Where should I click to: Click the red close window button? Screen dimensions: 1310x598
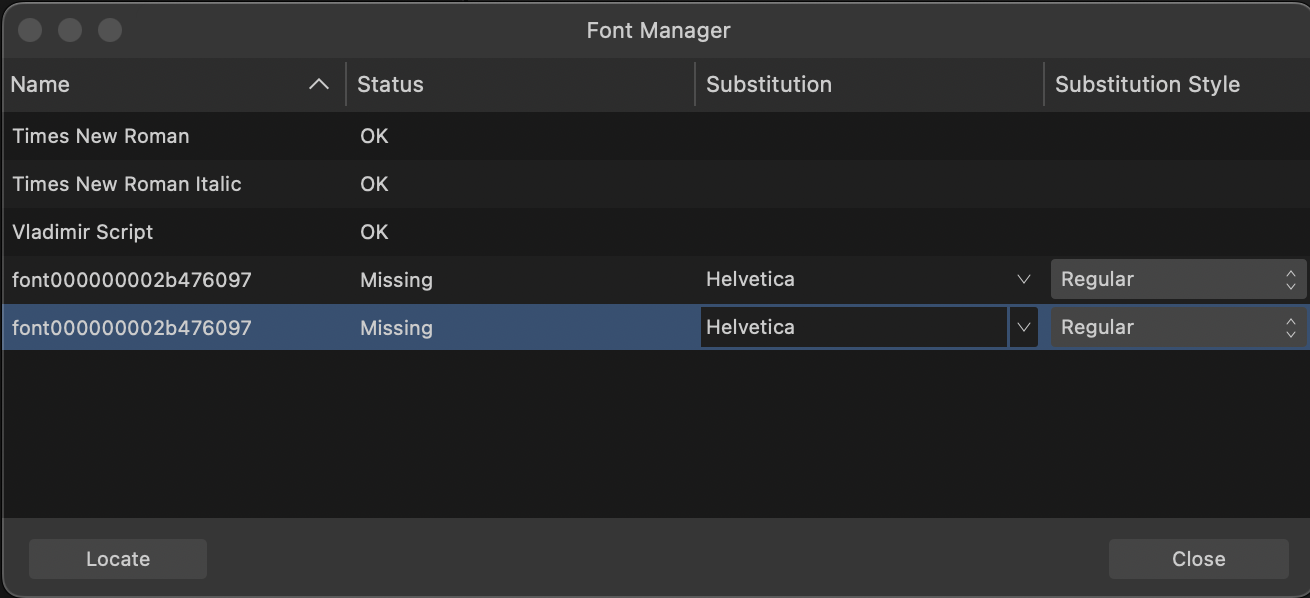coord(30,30)
